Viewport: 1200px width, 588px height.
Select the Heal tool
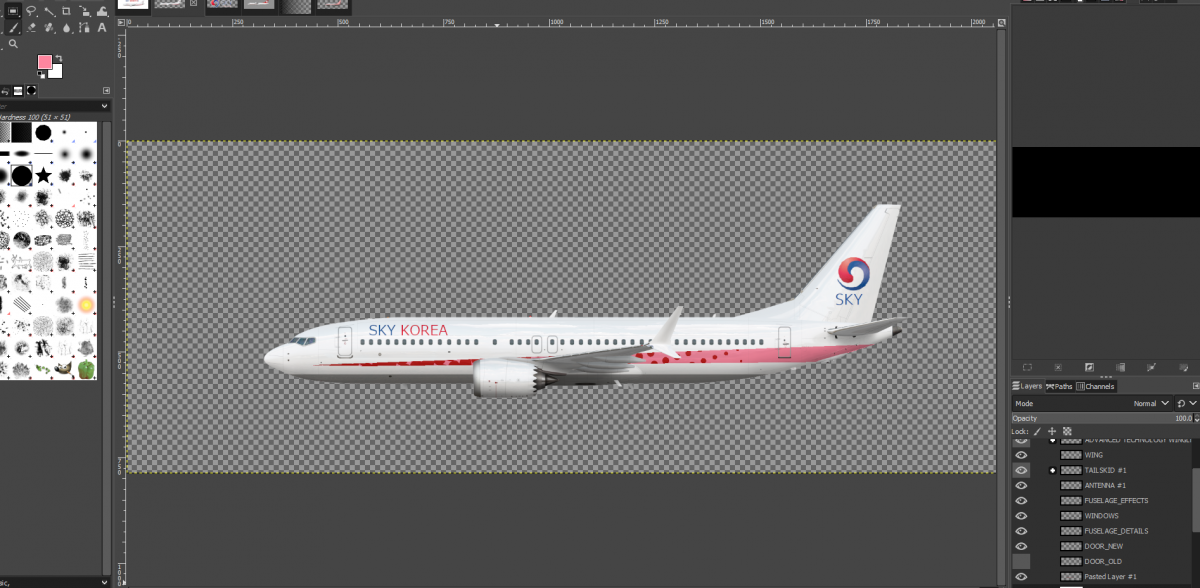(x=49, y=28)
